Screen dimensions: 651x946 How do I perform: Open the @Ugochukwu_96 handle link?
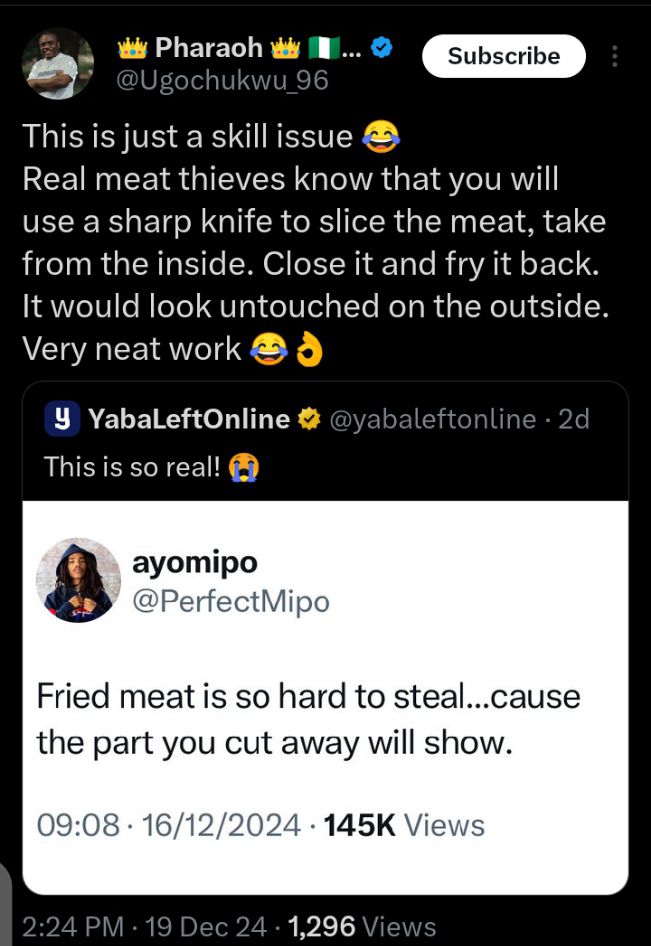223,81
